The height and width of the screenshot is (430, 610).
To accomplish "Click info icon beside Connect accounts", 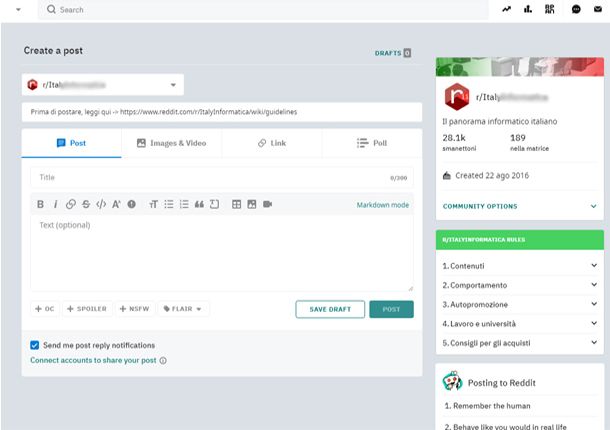I will [x=163, y=361].
